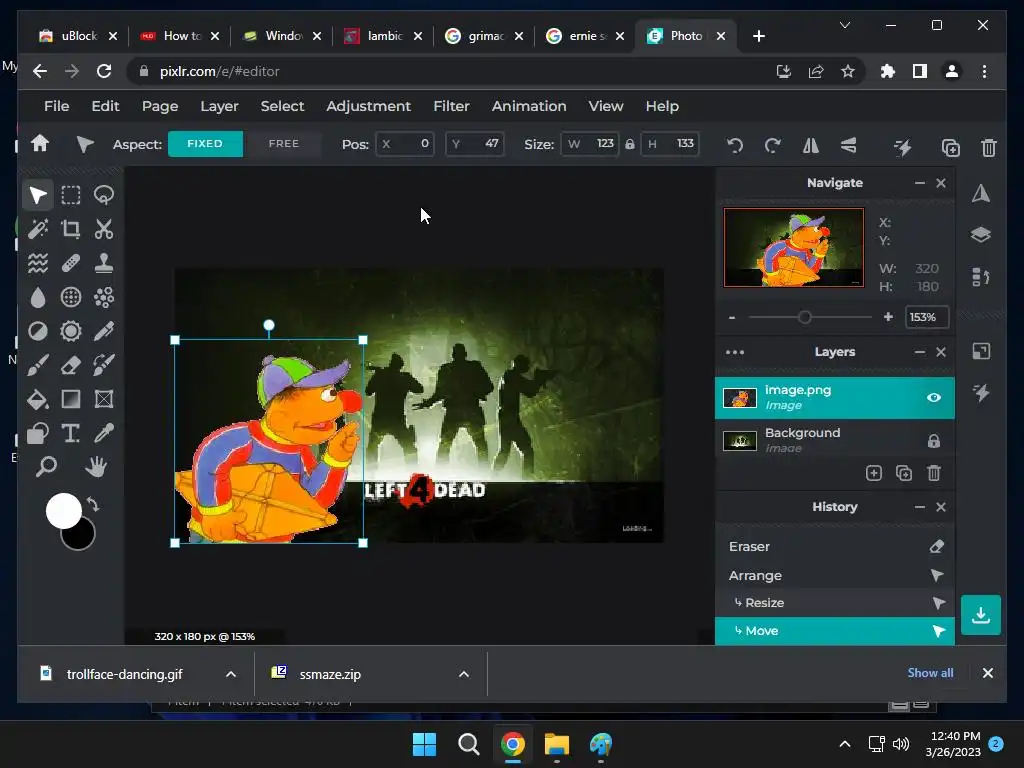1024x768 pixels.
Task: Minimize the Navigate panel
Action: coord(920,183)
